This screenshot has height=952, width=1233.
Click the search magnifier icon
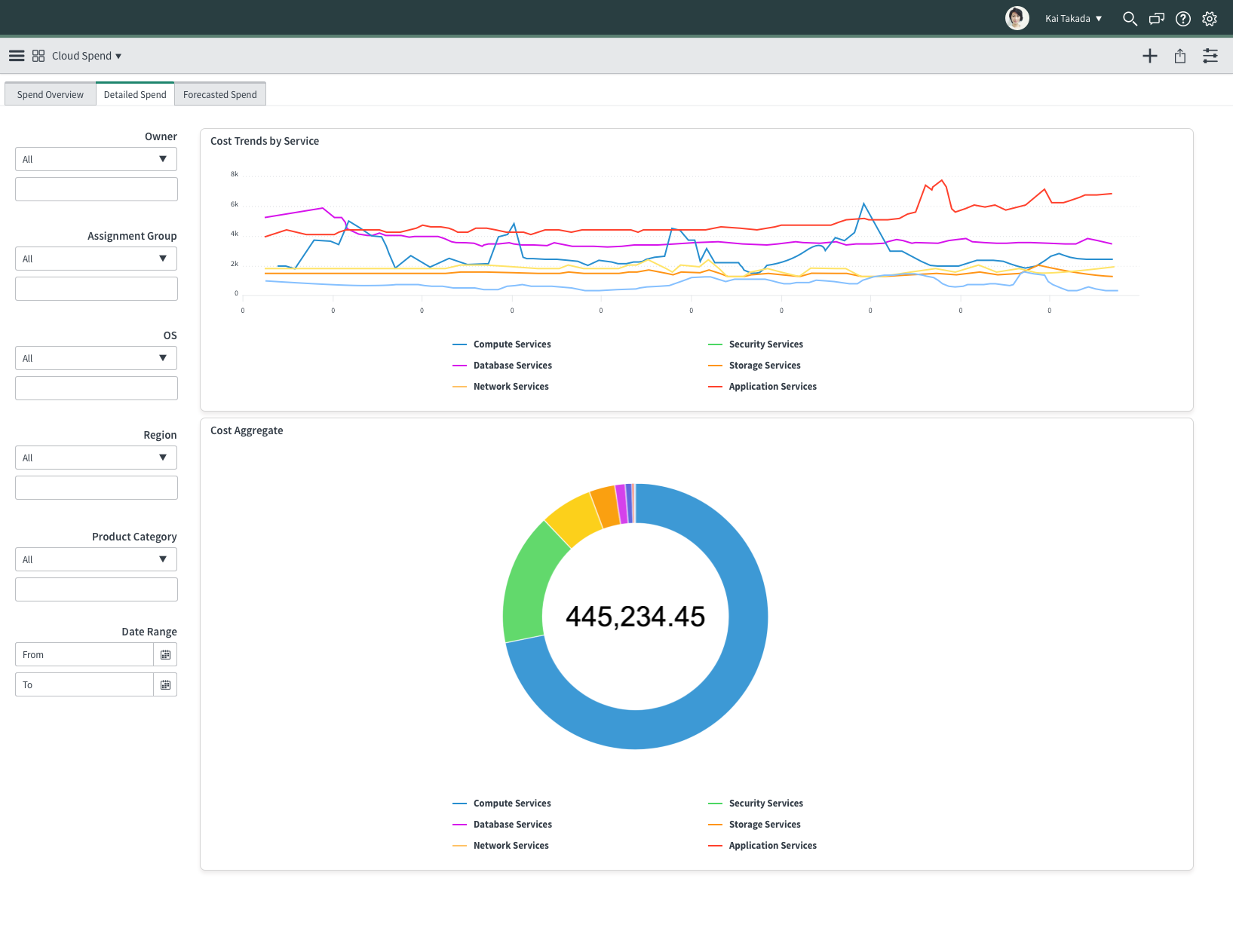tap(1130, 19)
